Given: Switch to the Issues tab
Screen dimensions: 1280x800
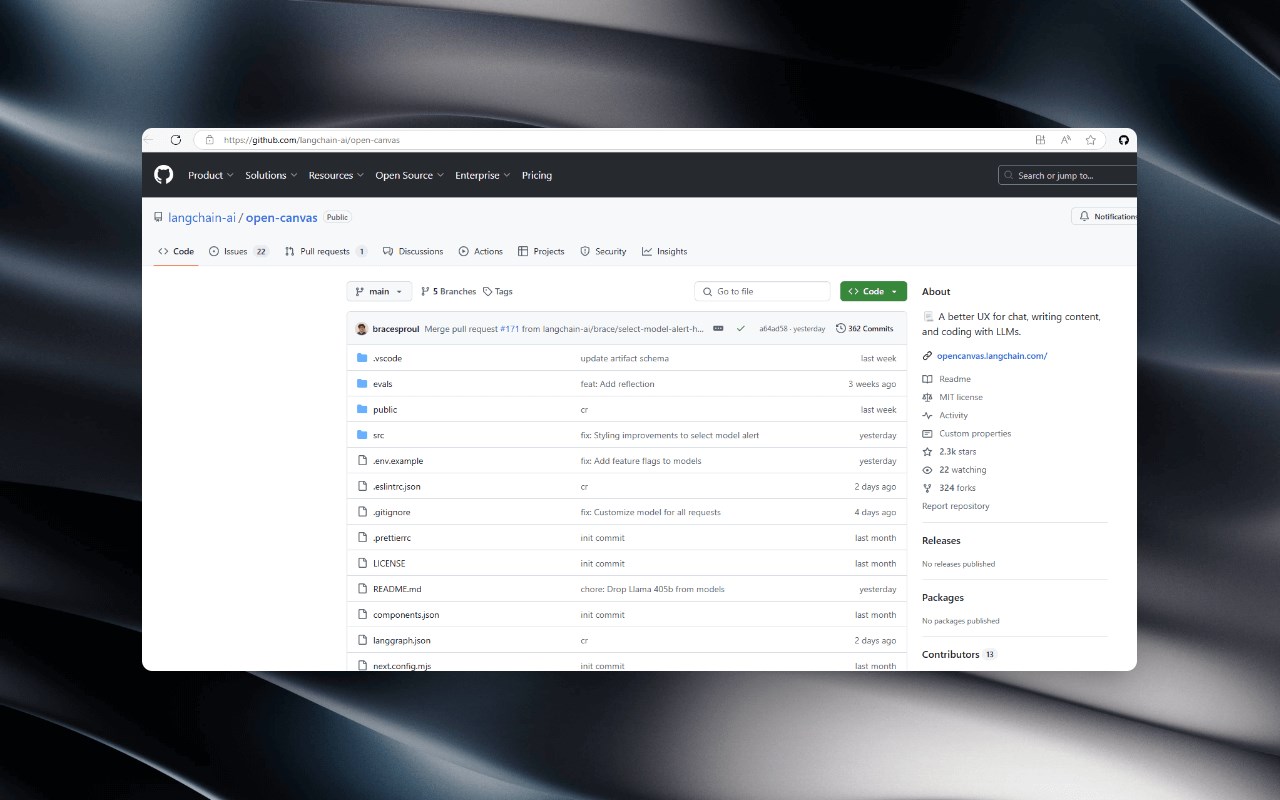Looking at the screenshot, I should [238, 251].
